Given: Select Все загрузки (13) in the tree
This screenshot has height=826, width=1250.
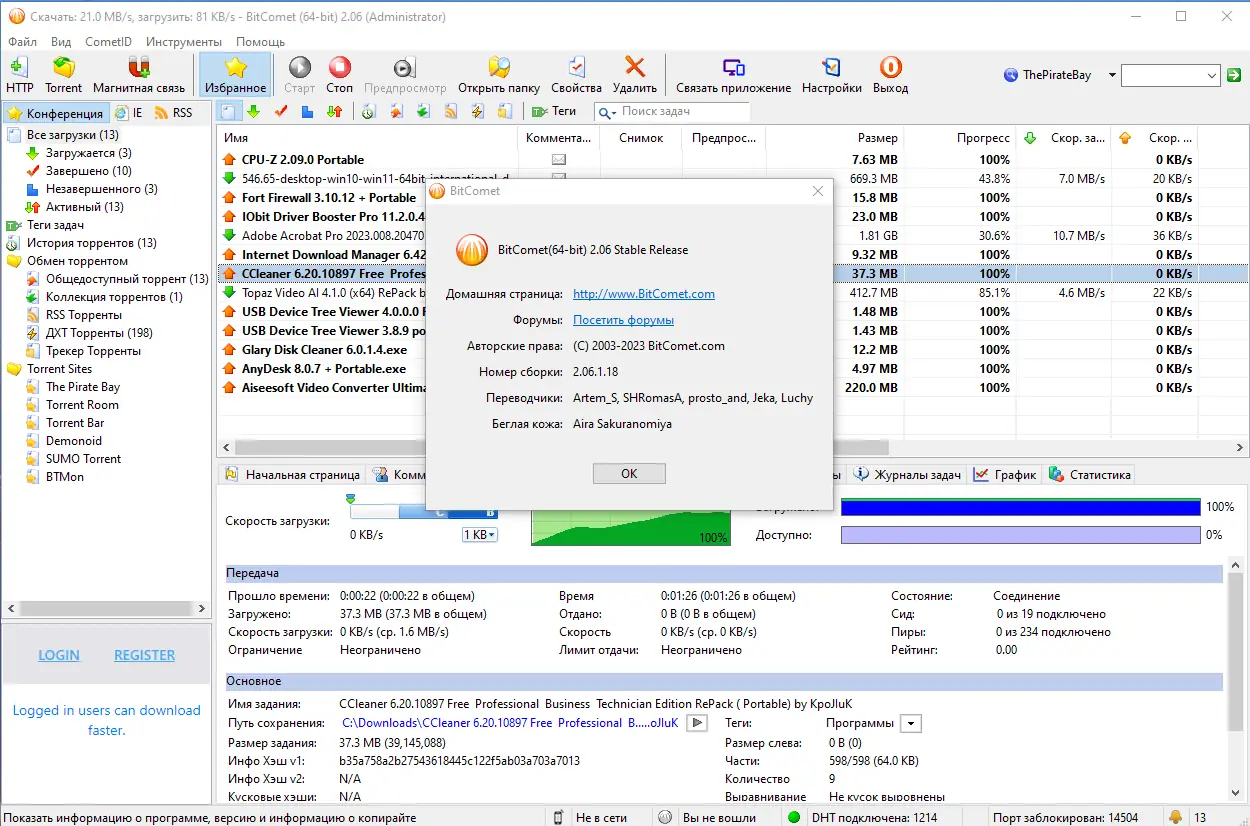Looking at the screenshot, I should point(72,135).
